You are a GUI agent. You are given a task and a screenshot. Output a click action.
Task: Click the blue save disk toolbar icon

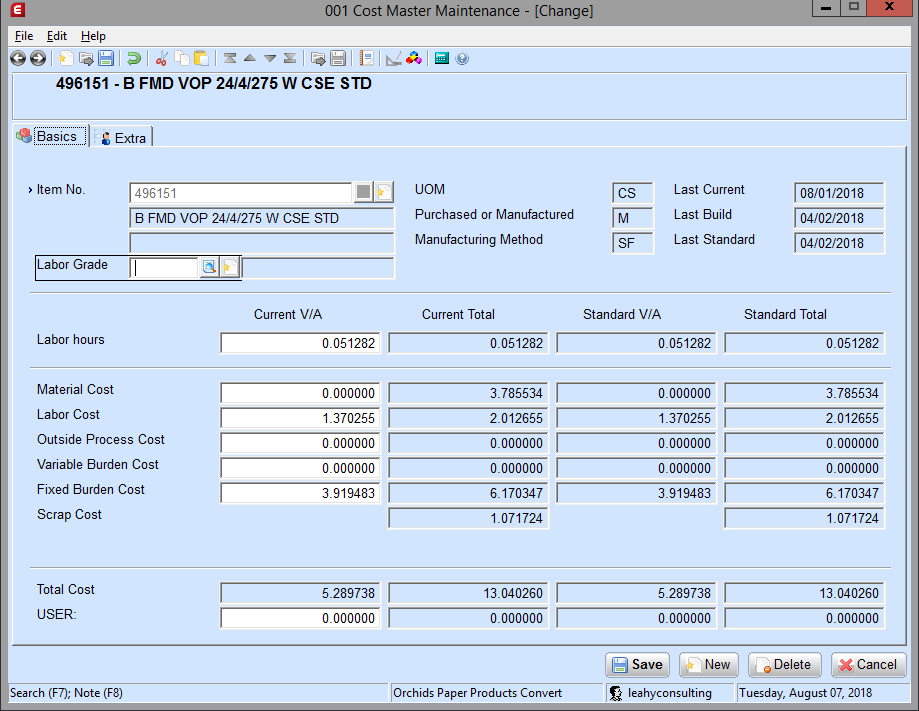106,58
